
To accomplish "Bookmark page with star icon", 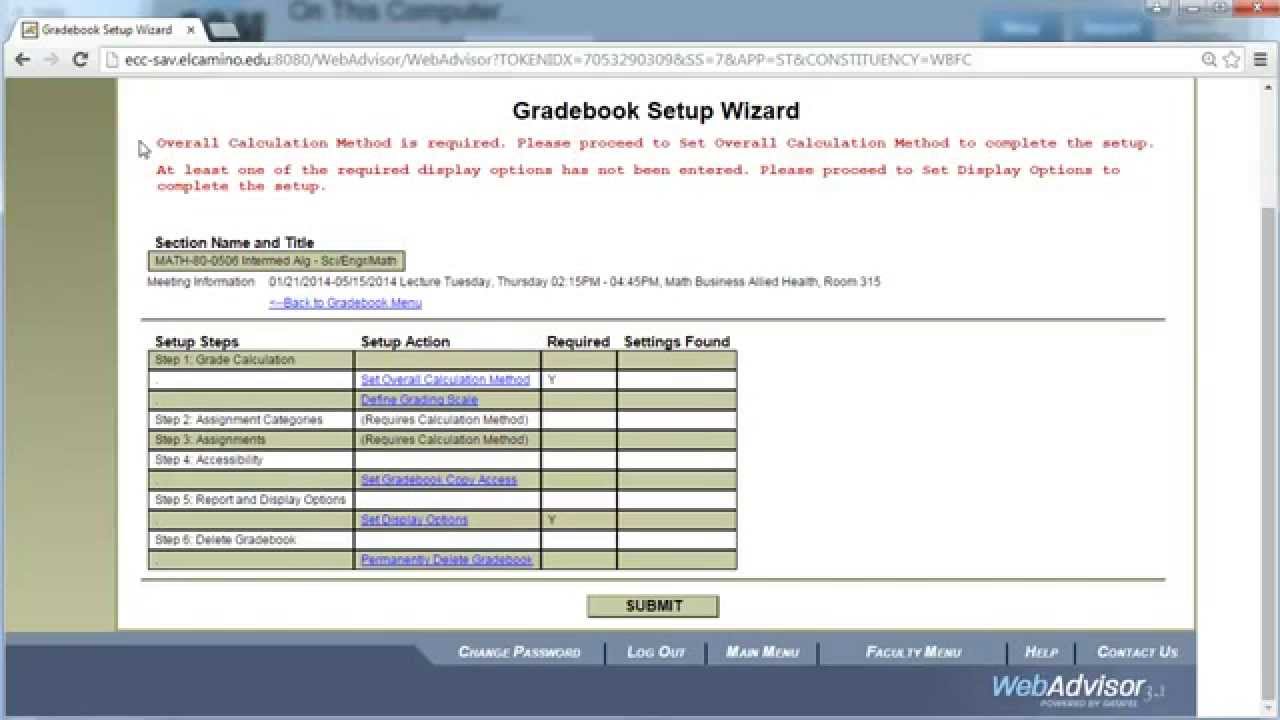I will [x=1232, y=60].
